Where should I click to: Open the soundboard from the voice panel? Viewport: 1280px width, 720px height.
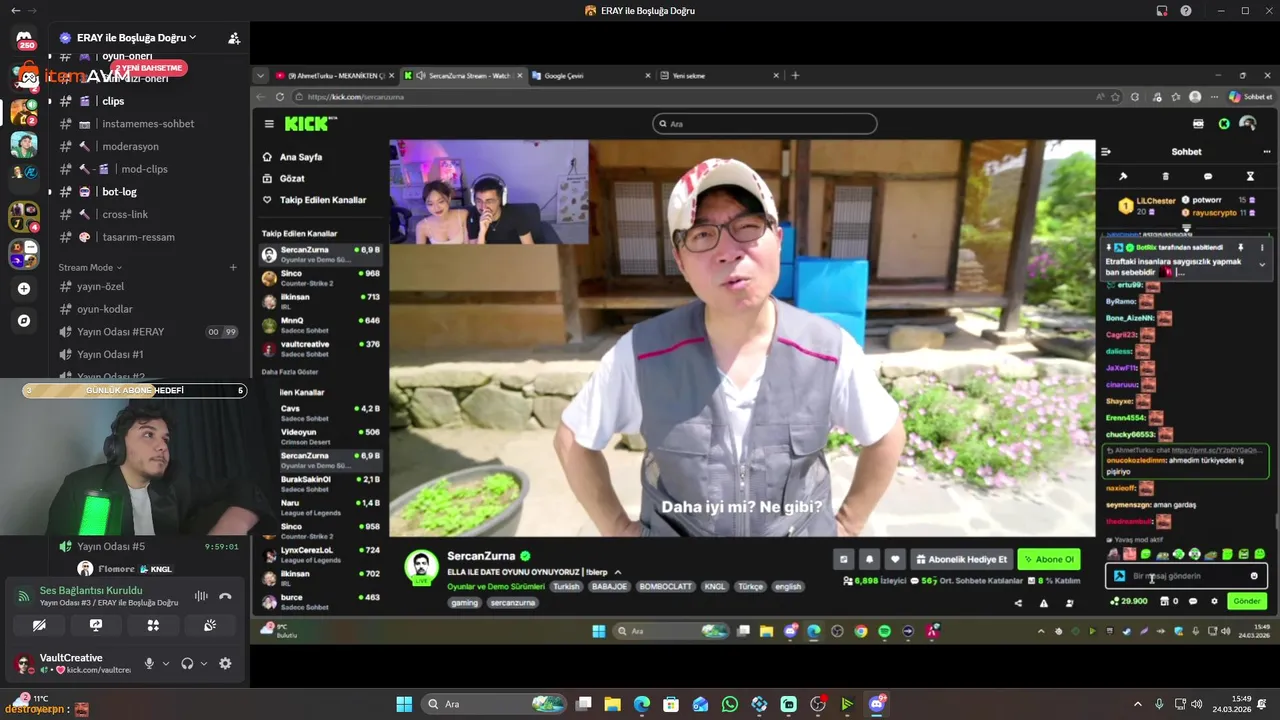coord(210,625)
